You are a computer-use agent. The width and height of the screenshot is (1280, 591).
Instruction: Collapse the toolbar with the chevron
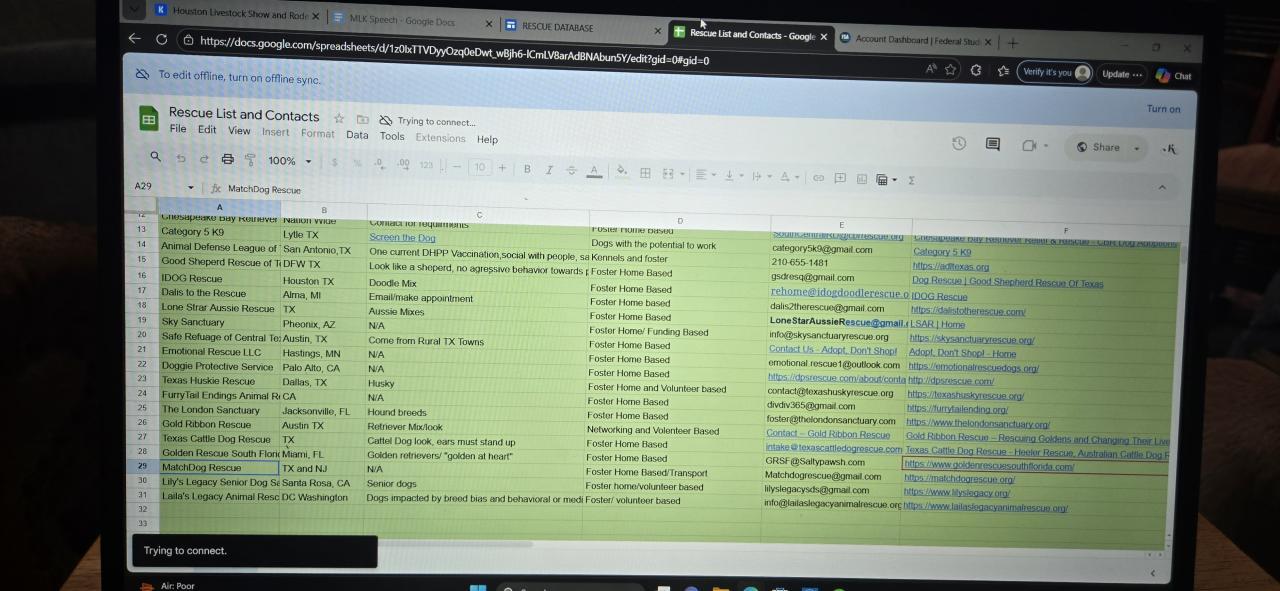[x=1162, y=187]
